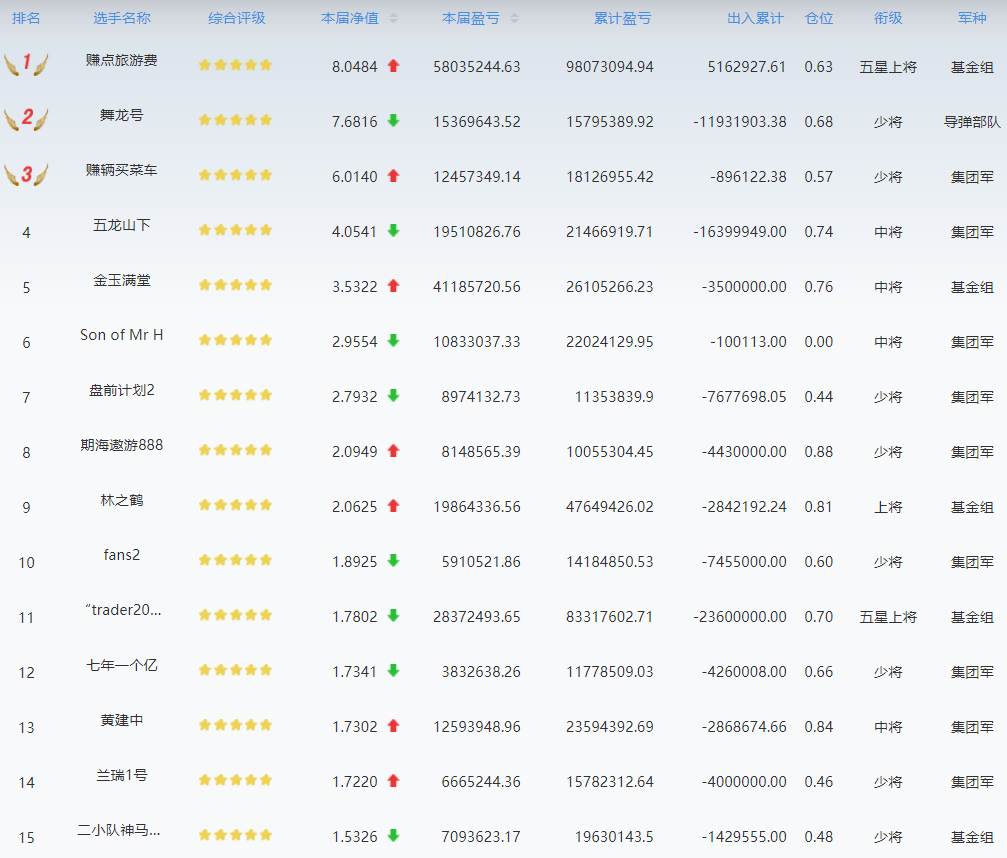Open trader 黄建中
1007x858 pixels.
click(121, 721)
